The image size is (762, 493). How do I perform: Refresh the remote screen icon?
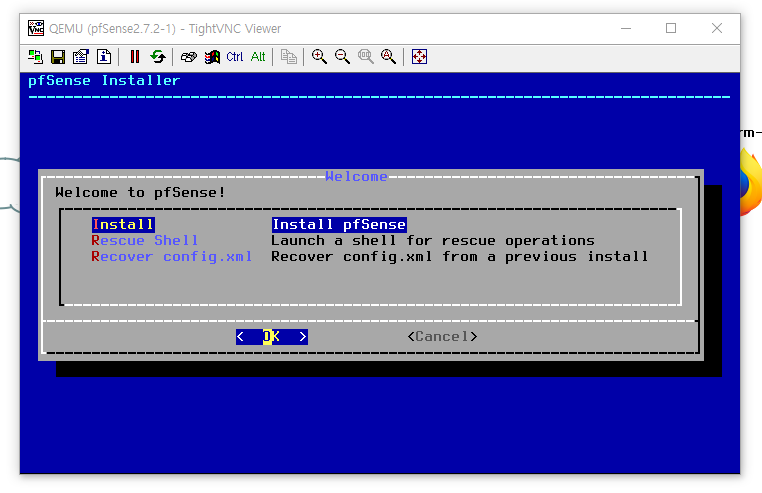(158, 57)
